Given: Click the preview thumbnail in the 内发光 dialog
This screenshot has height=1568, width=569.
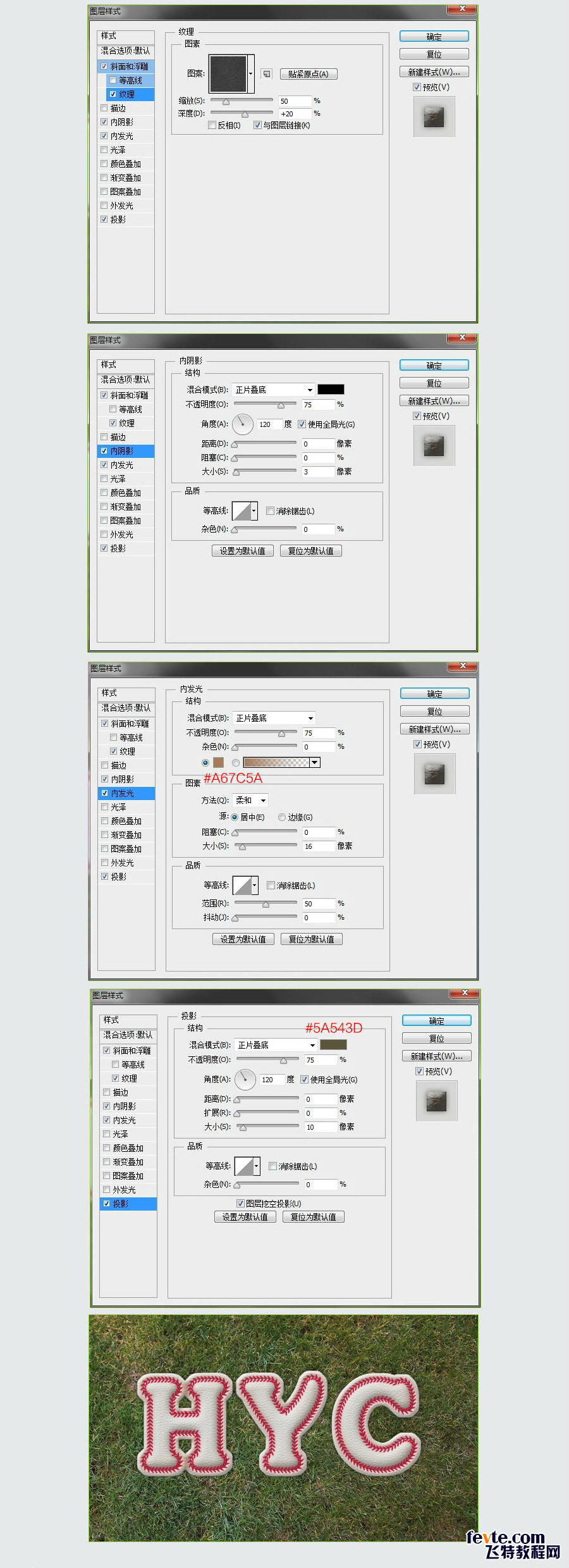Looking at the screenshot, I should point(435,774).
